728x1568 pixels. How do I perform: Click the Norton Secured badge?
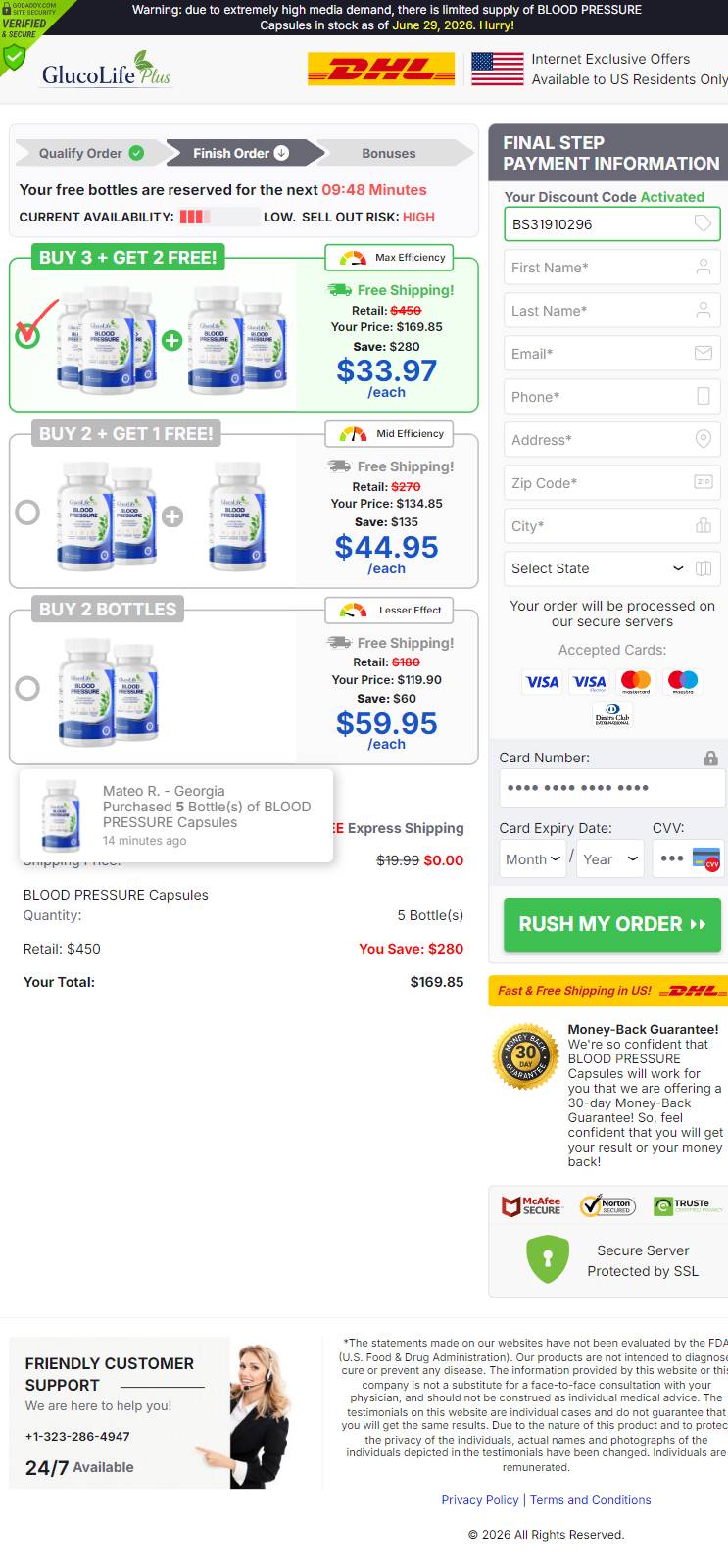click(x=607, y=1205)
